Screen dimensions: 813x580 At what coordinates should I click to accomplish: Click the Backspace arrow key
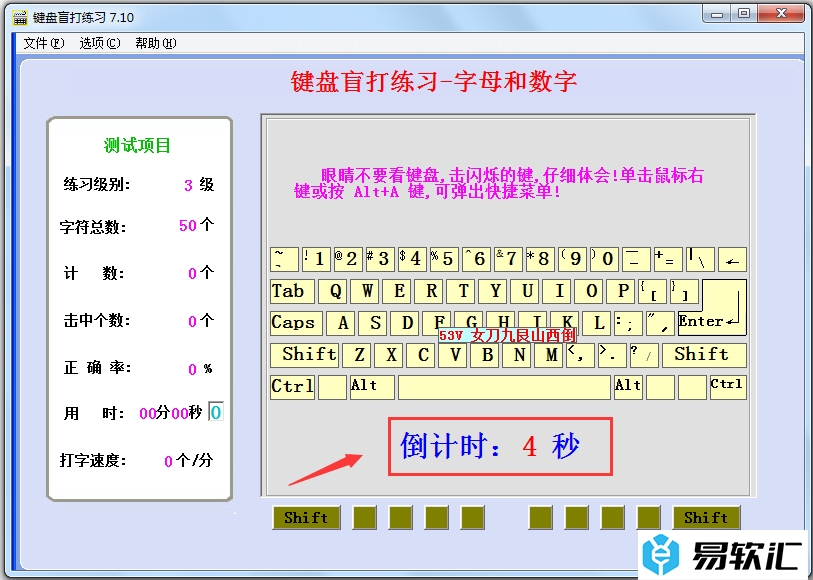coord(732,260)
